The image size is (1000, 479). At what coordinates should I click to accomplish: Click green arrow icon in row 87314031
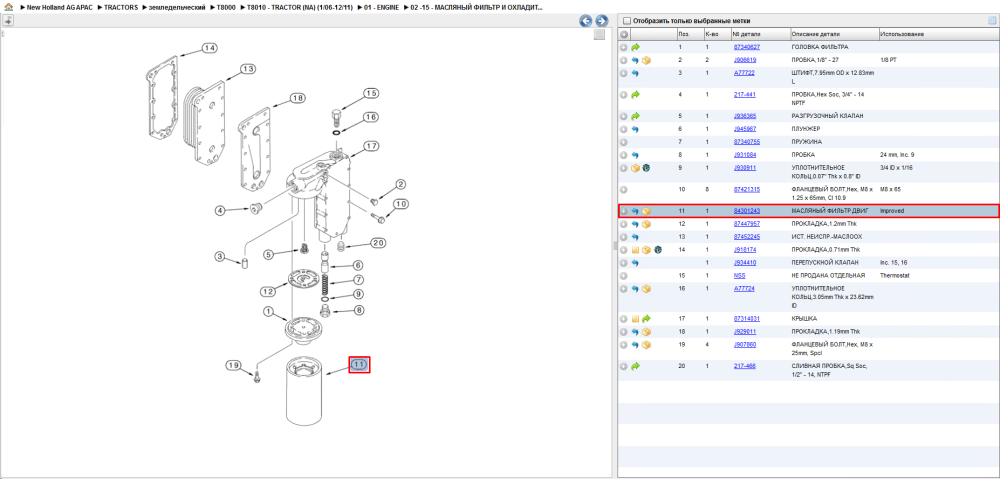click(646, 318)
